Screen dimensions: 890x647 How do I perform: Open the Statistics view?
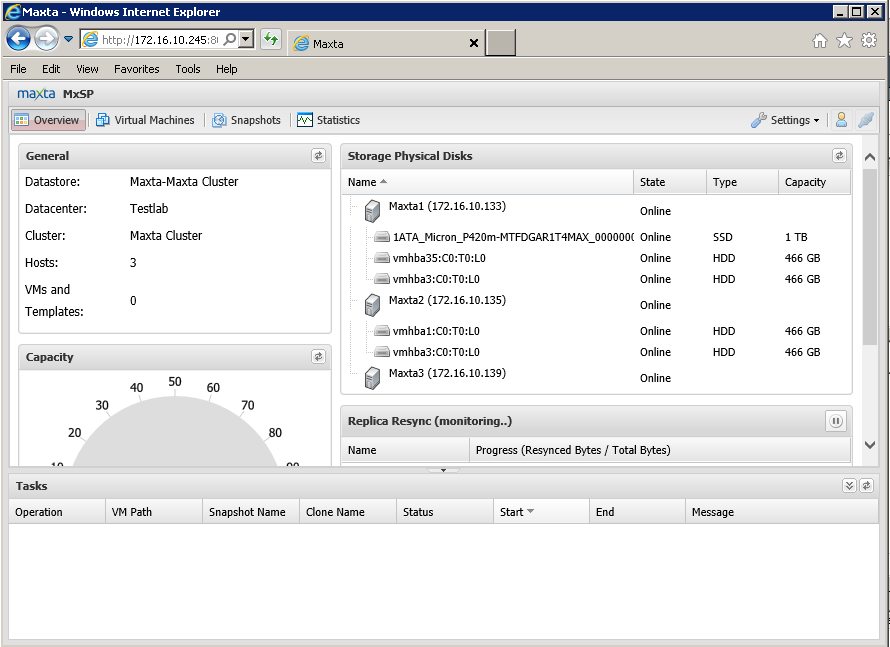point(329,120)
